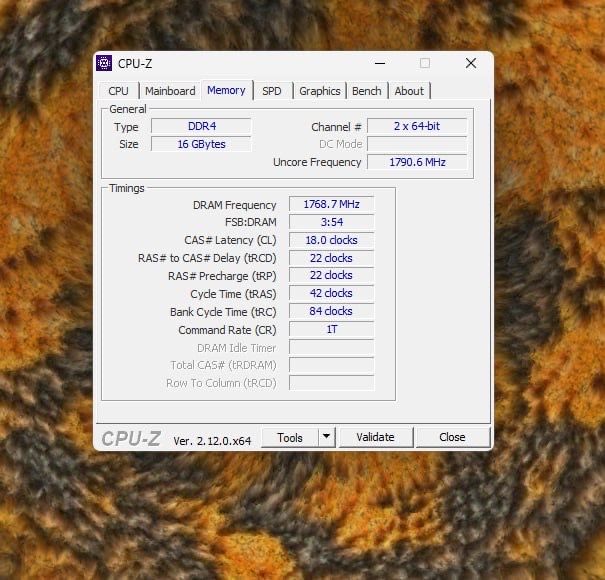Click the CAS# Latency value 18.0 clocks
Viewport: 605px width, 580px height.
(x=331, y=240)
